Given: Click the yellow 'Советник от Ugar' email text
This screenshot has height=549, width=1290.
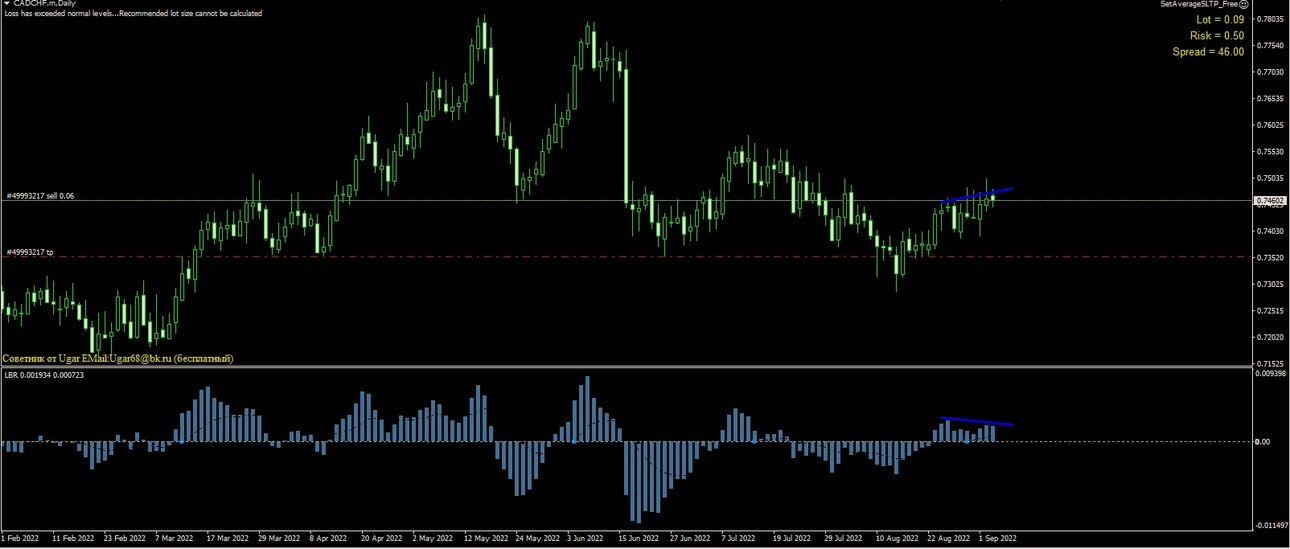Looking at the screenshot, I should (118, 357).
